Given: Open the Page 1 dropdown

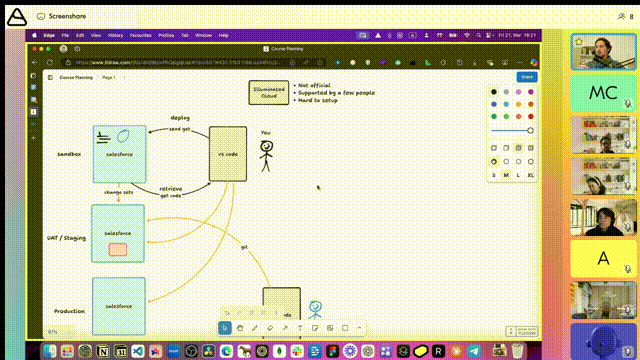Looking at the screenshot, I should pyautogui.click(x=109, y=77).
